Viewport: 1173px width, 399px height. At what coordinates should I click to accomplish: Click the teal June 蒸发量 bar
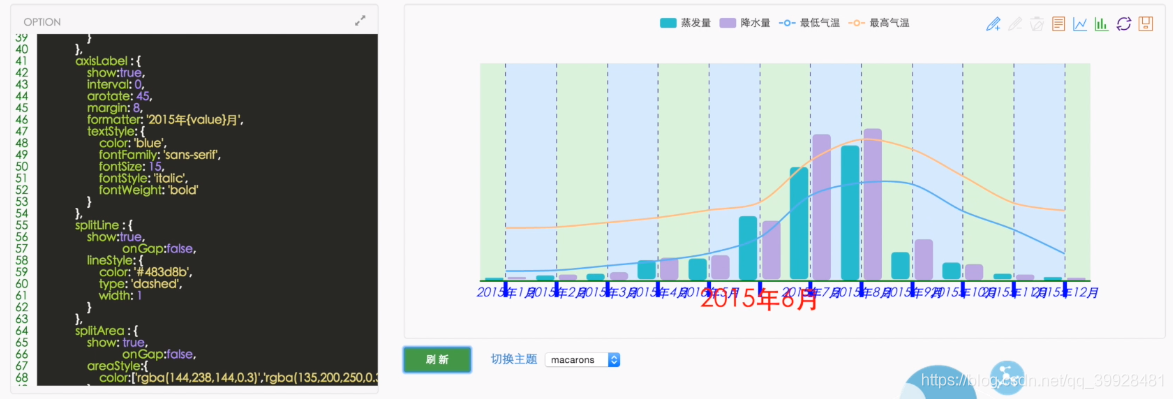pos(748,249)
